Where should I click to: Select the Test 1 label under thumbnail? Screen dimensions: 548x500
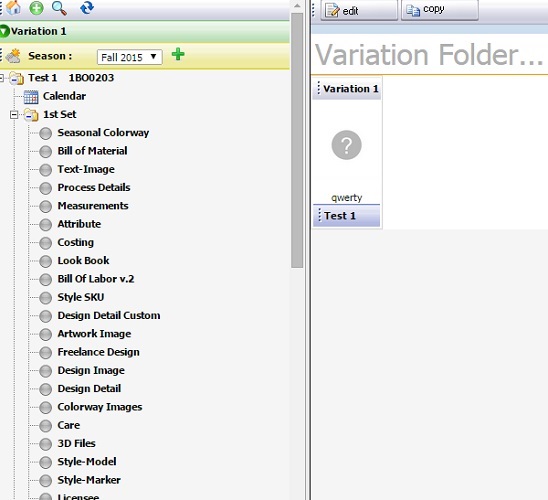click(x=340, y=216)
